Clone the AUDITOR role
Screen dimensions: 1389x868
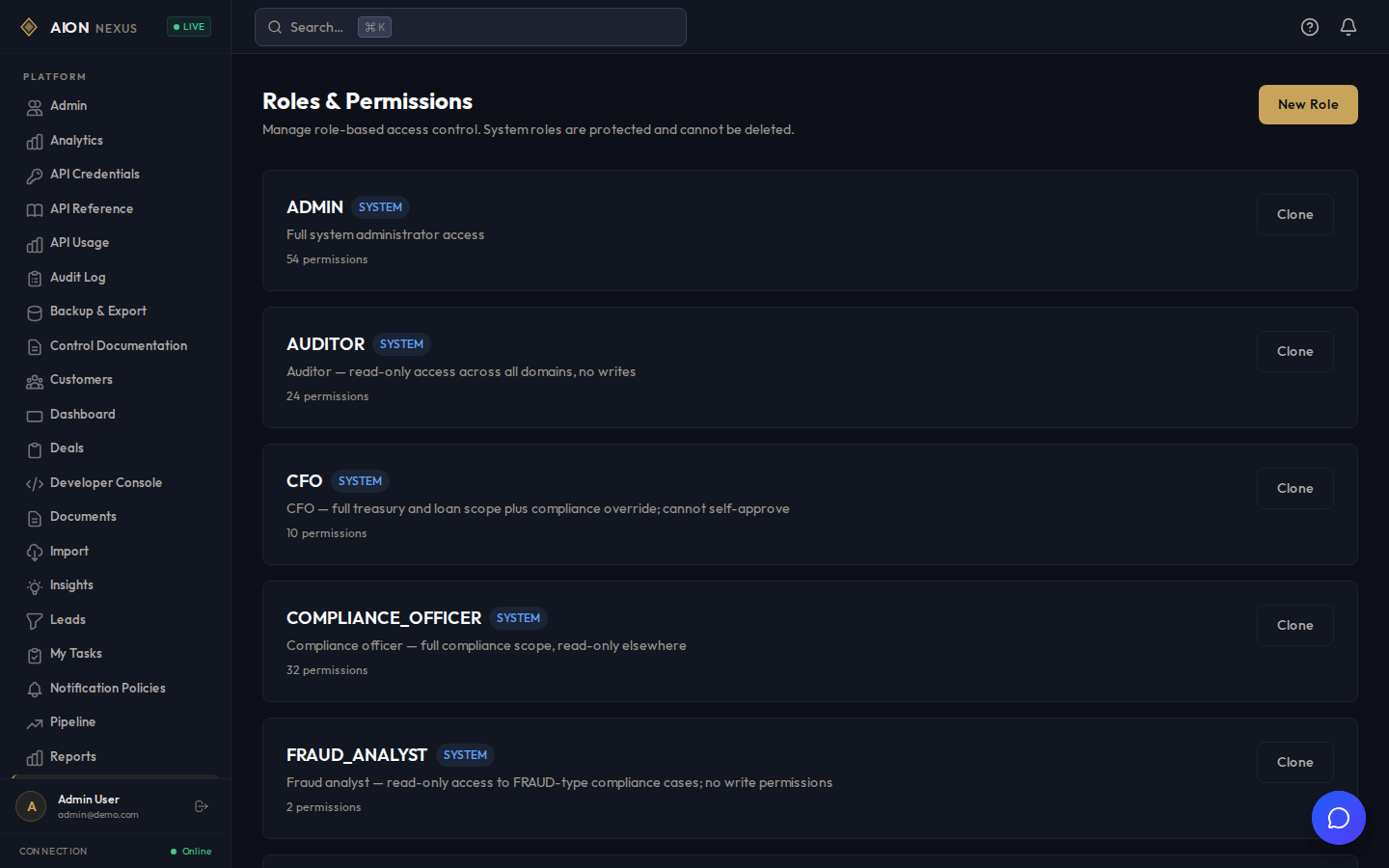(x=1295, y=351)
